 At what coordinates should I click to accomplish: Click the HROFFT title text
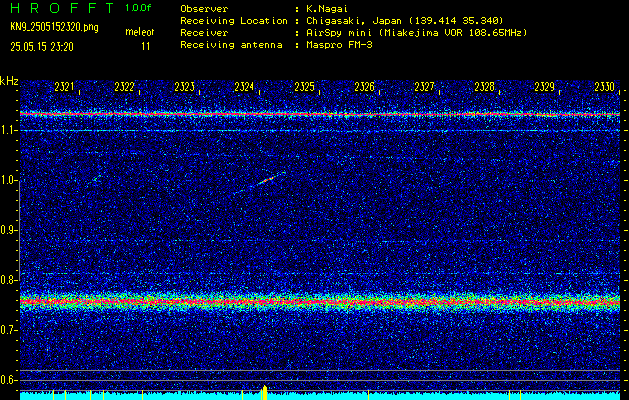63,8
